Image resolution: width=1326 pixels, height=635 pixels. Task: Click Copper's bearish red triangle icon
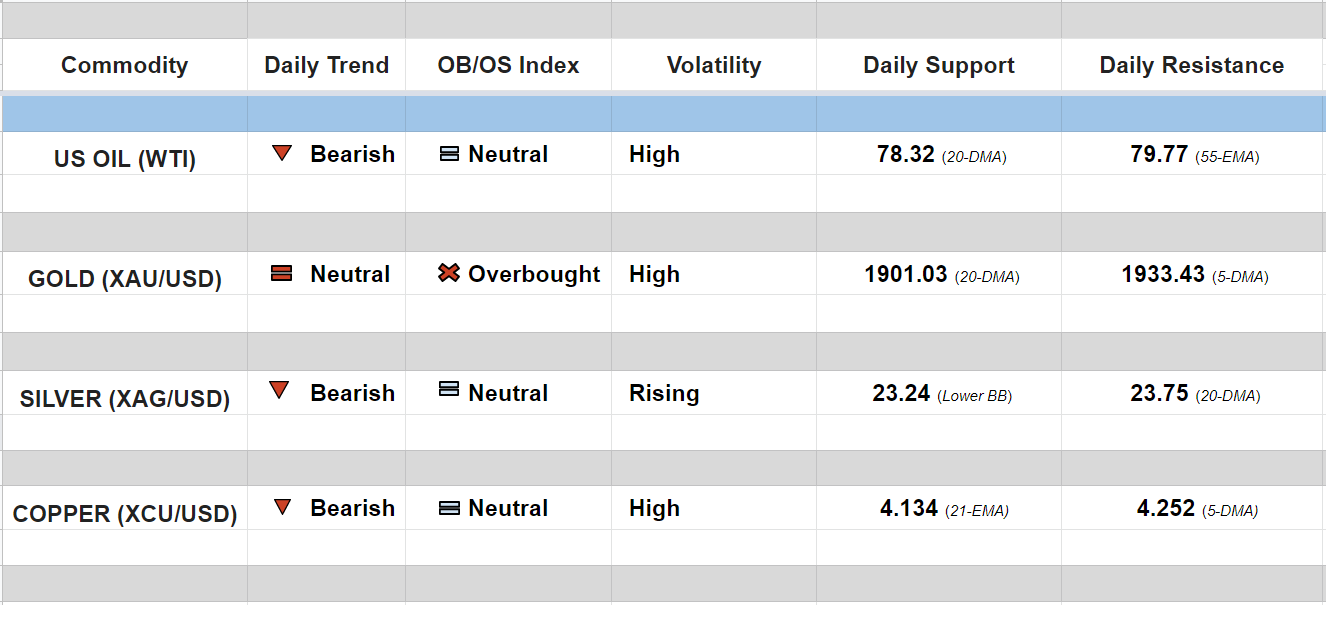(282, 507)
